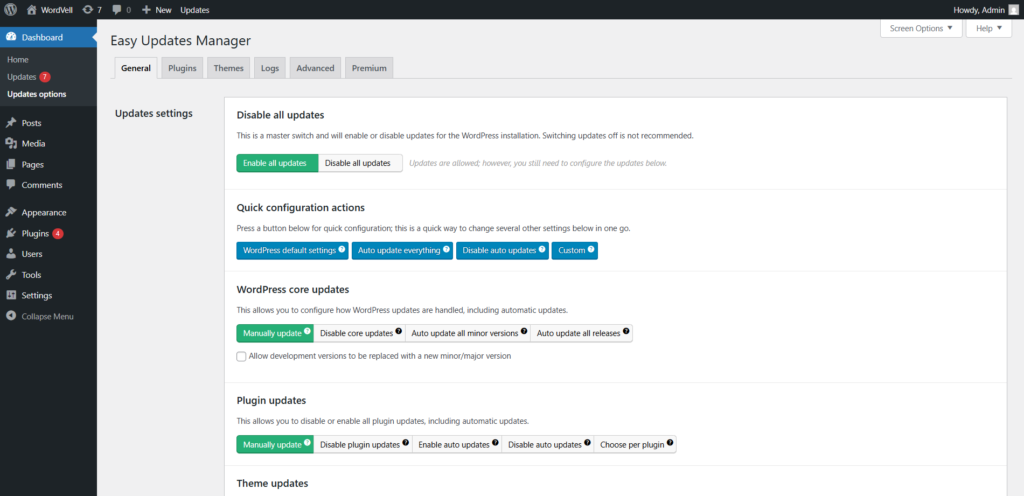Viewport: 1024px width, 496px height.
Task: Click the blue Disable auto updates quick button
Action: pos(502,251)
